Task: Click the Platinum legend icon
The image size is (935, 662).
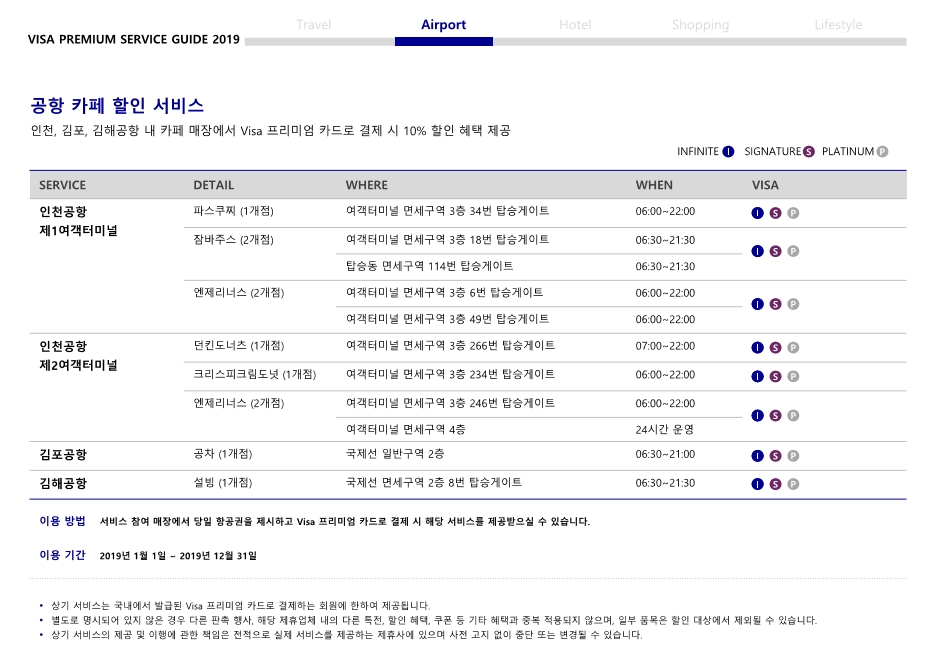Action: (x=883, y=151)
